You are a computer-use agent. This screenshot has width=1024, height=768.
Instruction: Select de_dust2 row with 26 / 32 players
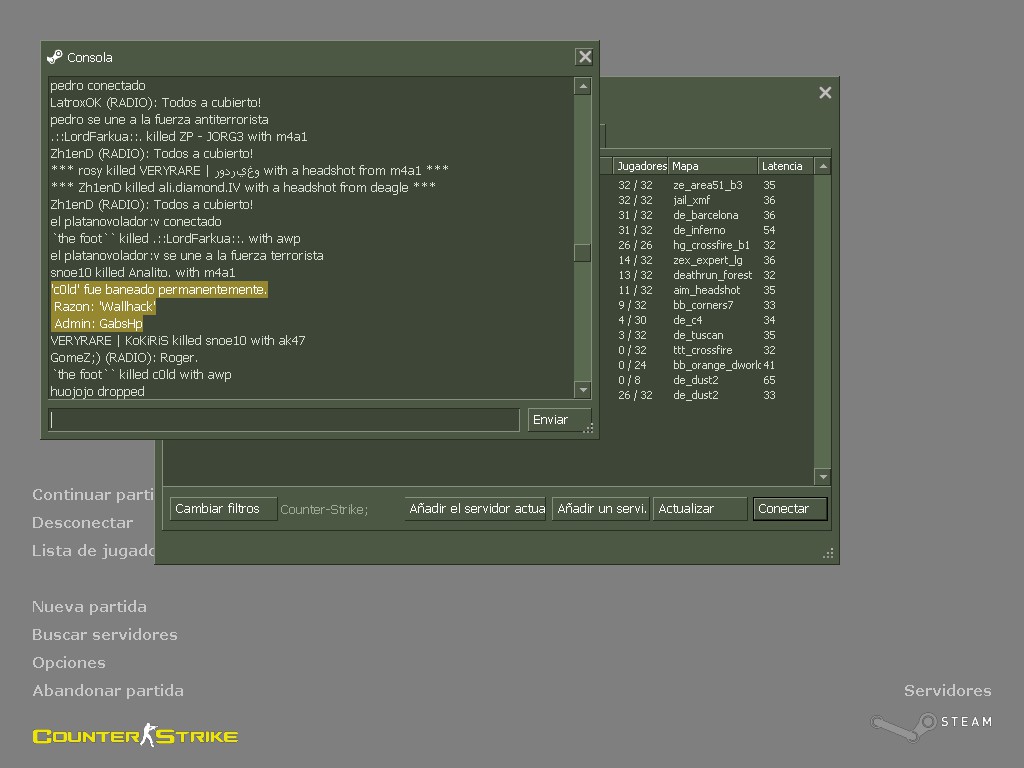(x=707, y=396)
